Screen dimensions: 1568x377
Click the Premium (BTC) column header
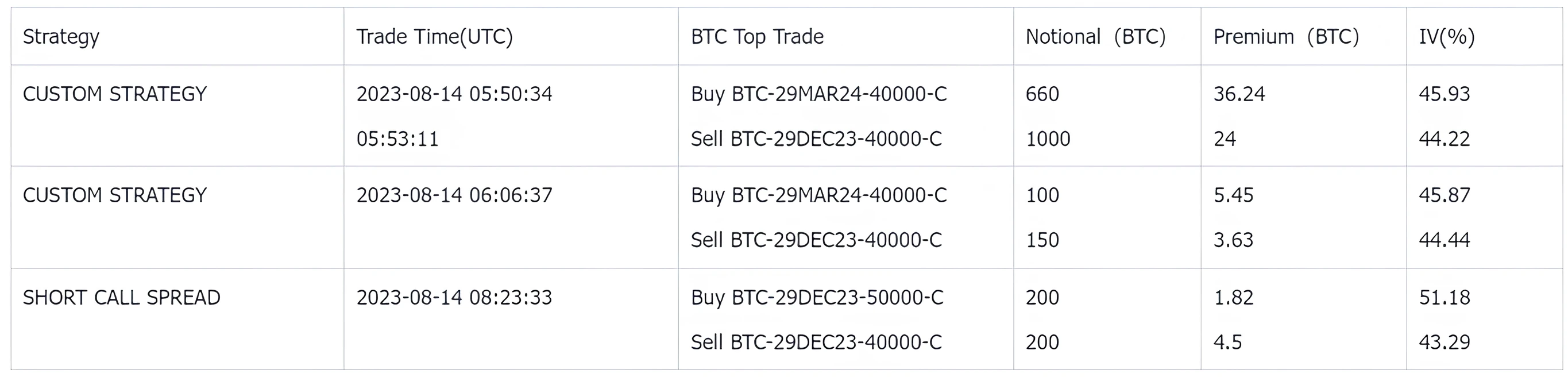click(1286, 37)
